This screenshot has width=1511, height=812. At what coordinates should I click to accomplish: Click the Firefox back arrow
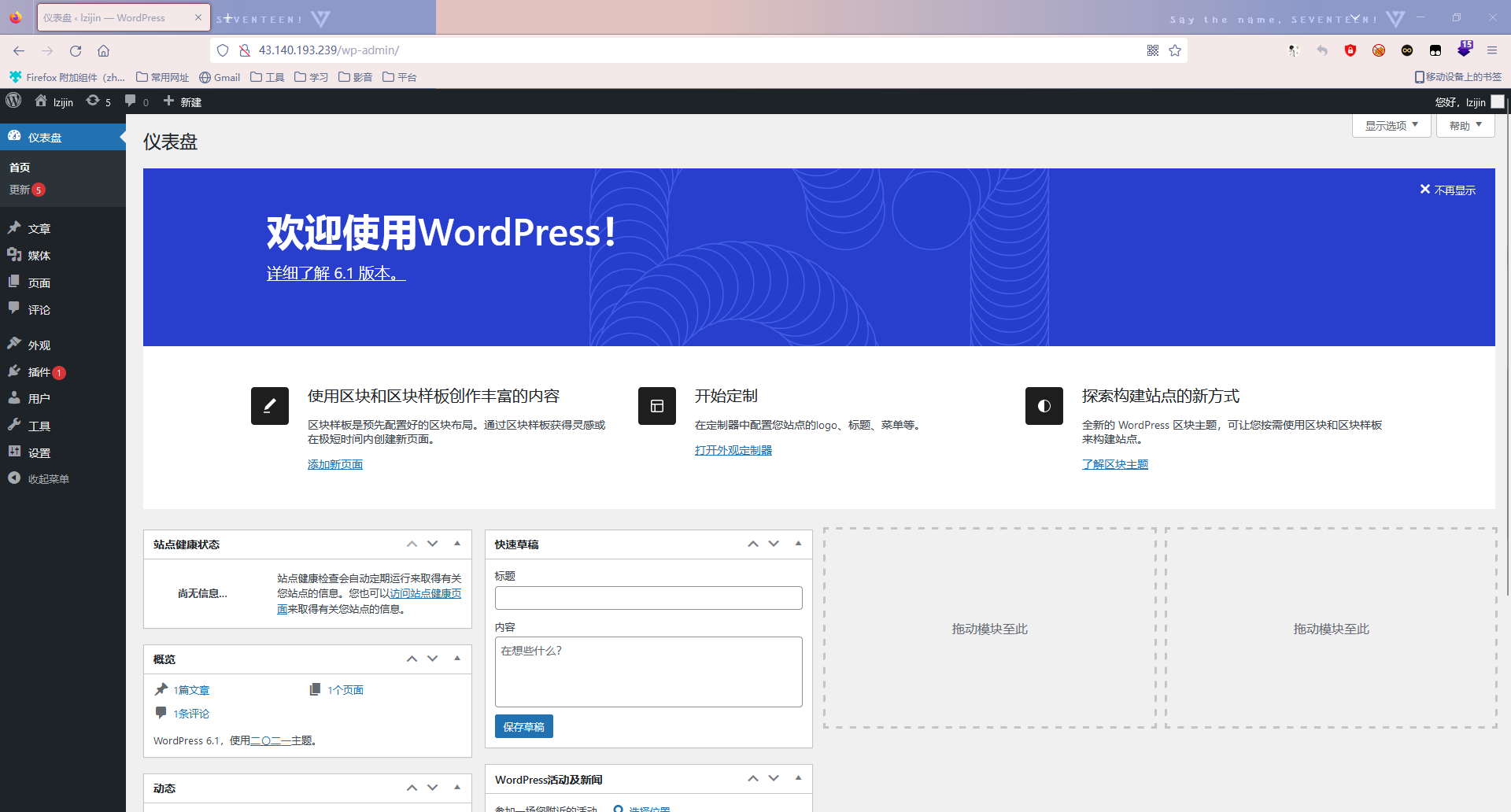pyautogui.click(x=19, y=50)
